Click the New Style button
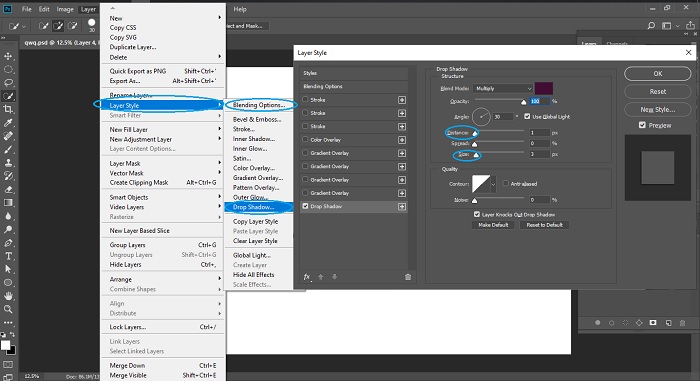Viewport: 700px width, 381px height. [x=658, y=109]
